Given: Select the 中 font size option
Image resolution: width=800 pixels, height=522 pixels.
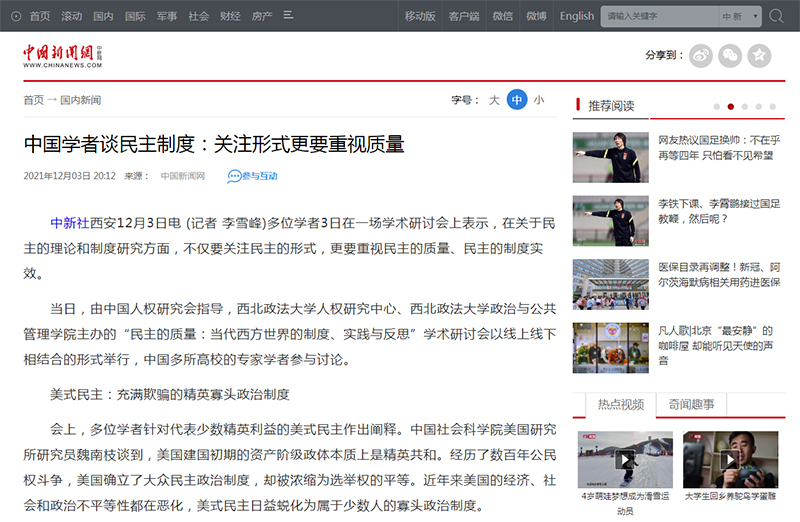Looking at the screenshot, I should coord(516,100).
